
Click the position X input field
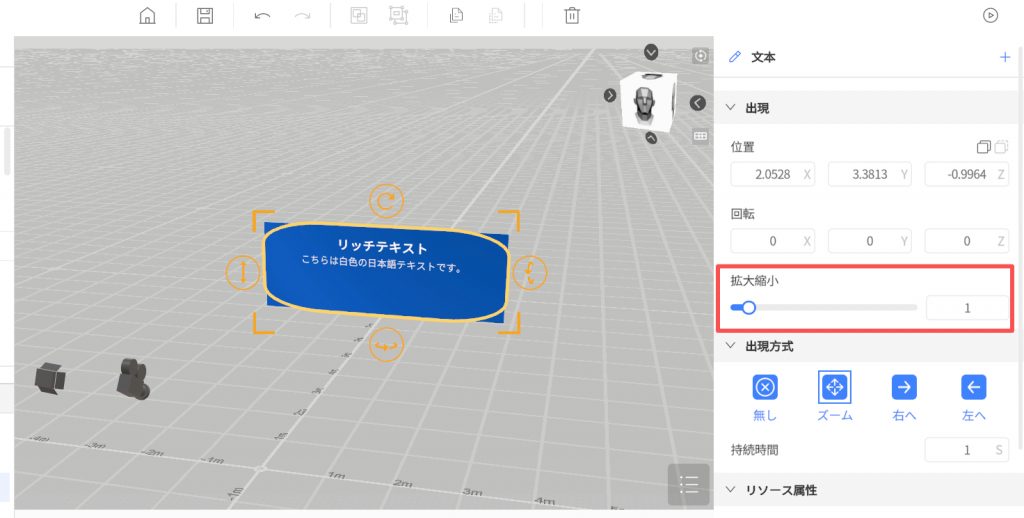(764, 175)
